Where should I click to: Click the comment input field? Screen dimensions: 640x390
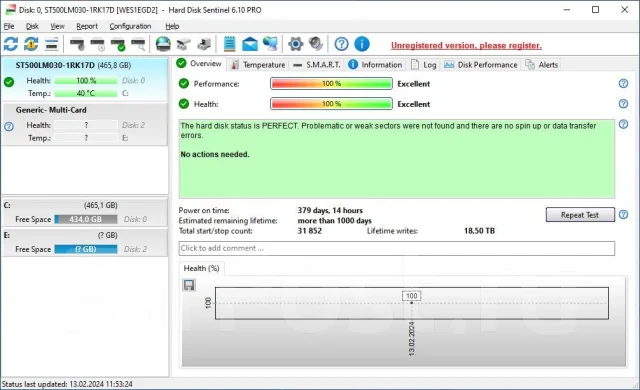[396, 248]
